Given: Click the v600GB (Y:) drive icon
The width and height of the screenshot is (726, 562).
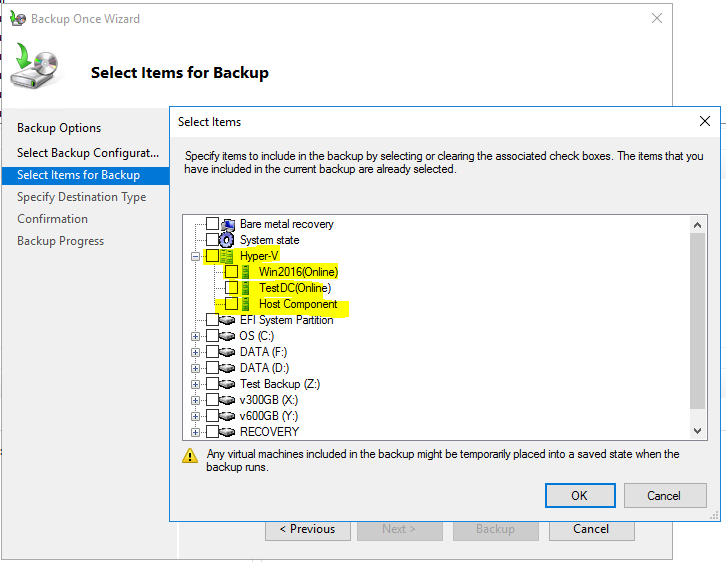Looking at the screenshot, I should [x=227, y=416].
